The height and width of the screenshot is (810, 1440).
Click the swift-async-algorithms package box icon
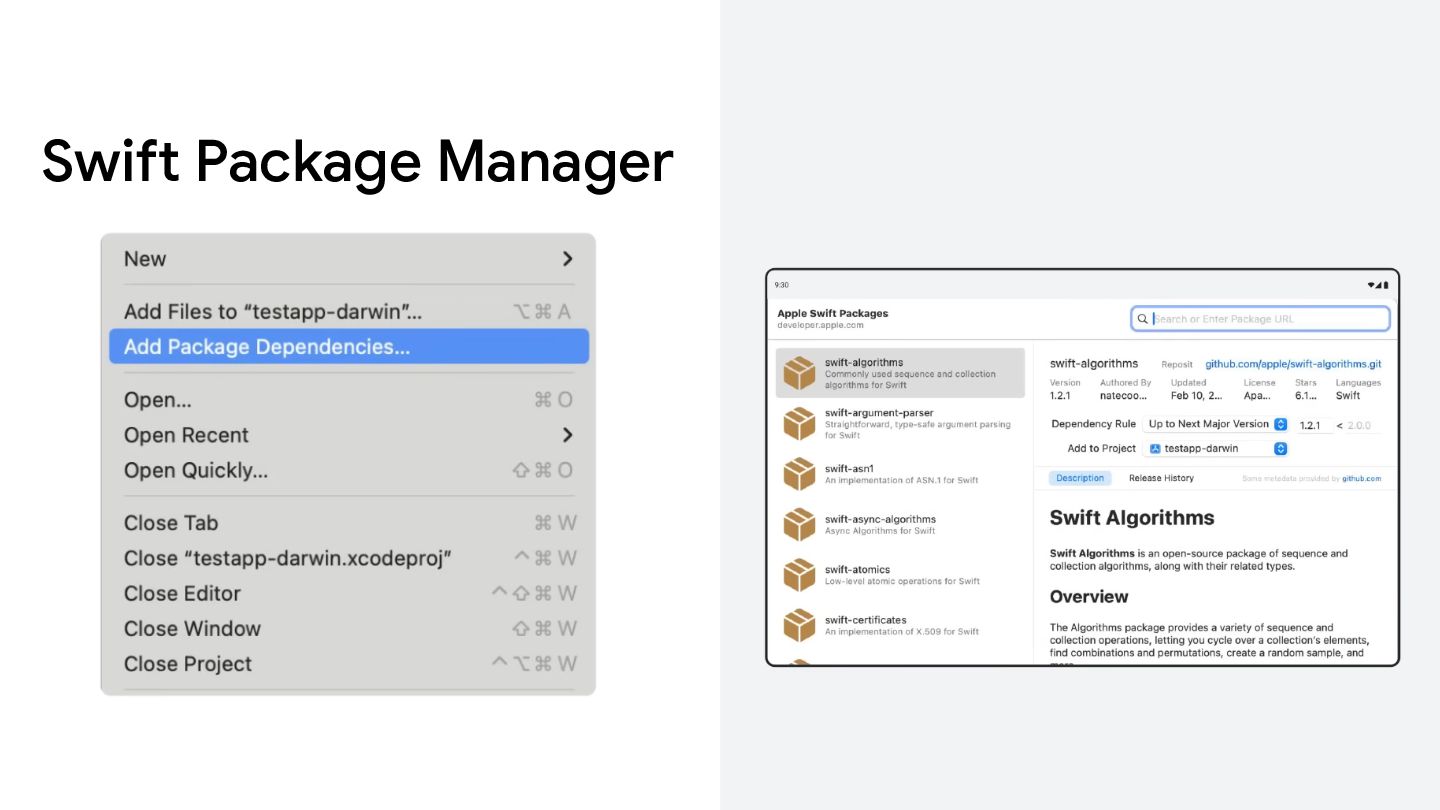pyautogui.click(x=799, y=524)
